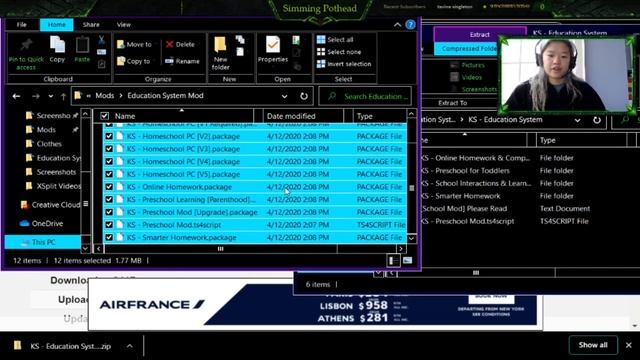Screen dimensions: 640x360
Task: Switch to the Share ribbon tab
Action: click(91, 24)
